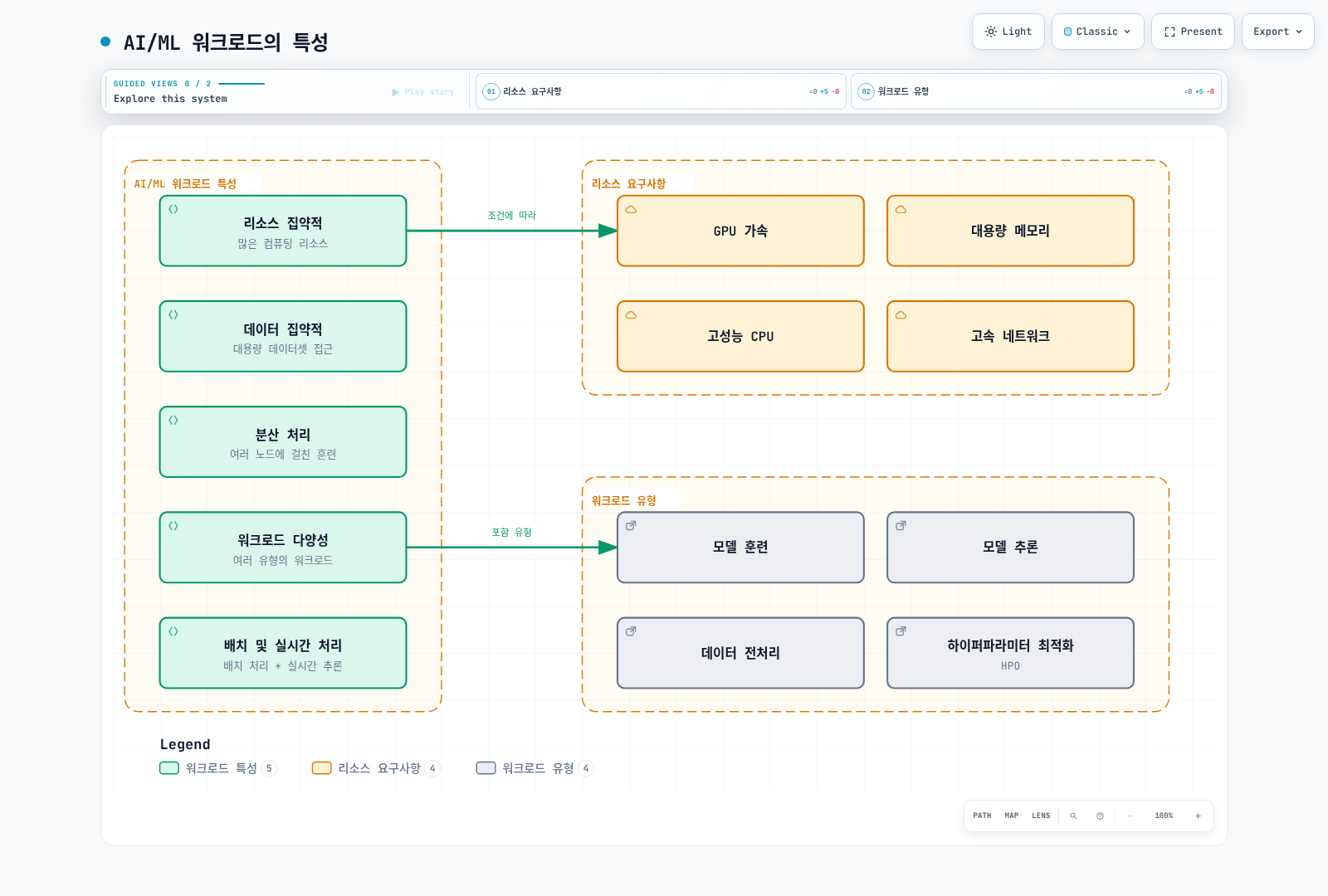Click cloud icon on 대용량 메모리 node
The image size is (1328, 896).
pos(901,209)
